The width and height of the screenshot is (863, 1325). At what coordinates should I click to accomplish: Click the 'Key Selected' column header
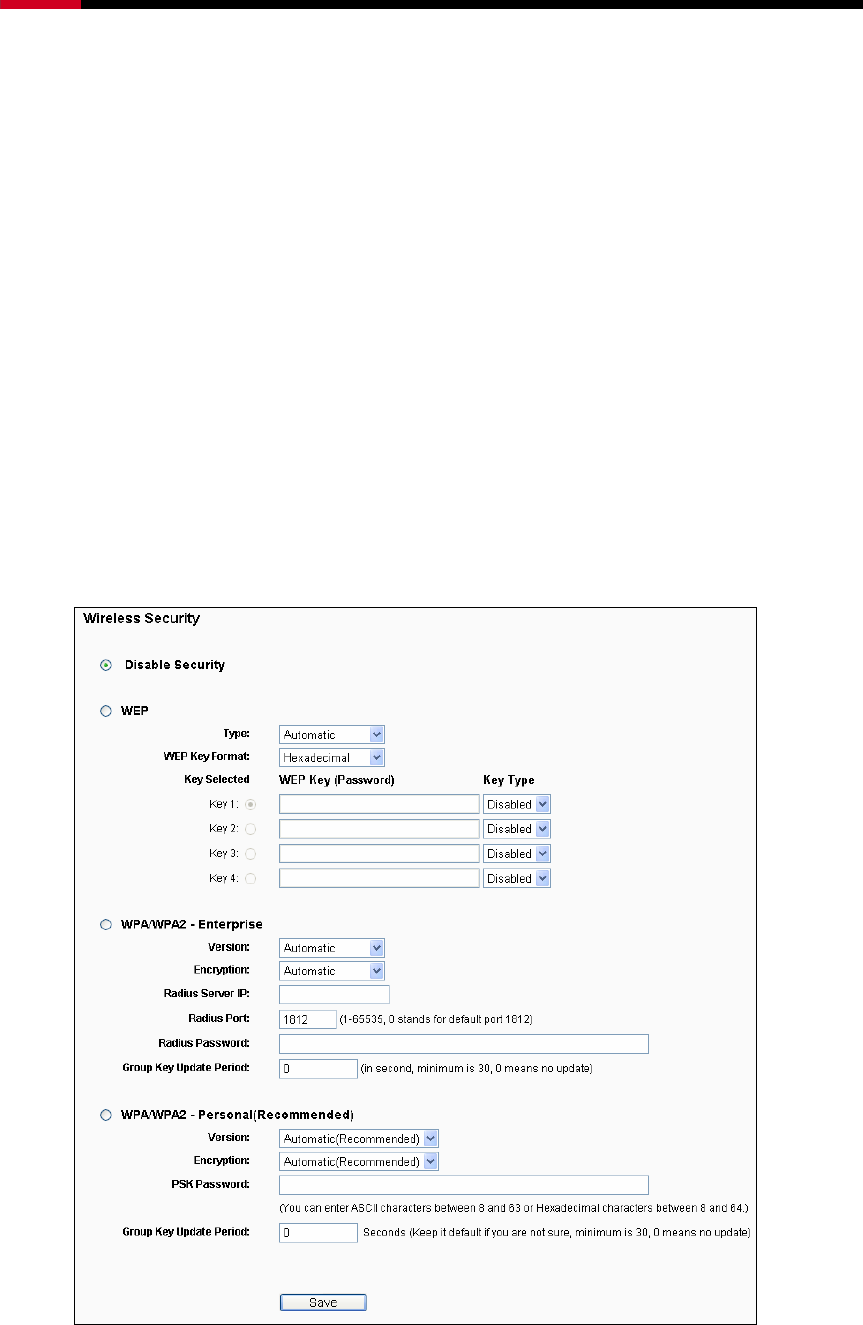click(x=216, y=780)
